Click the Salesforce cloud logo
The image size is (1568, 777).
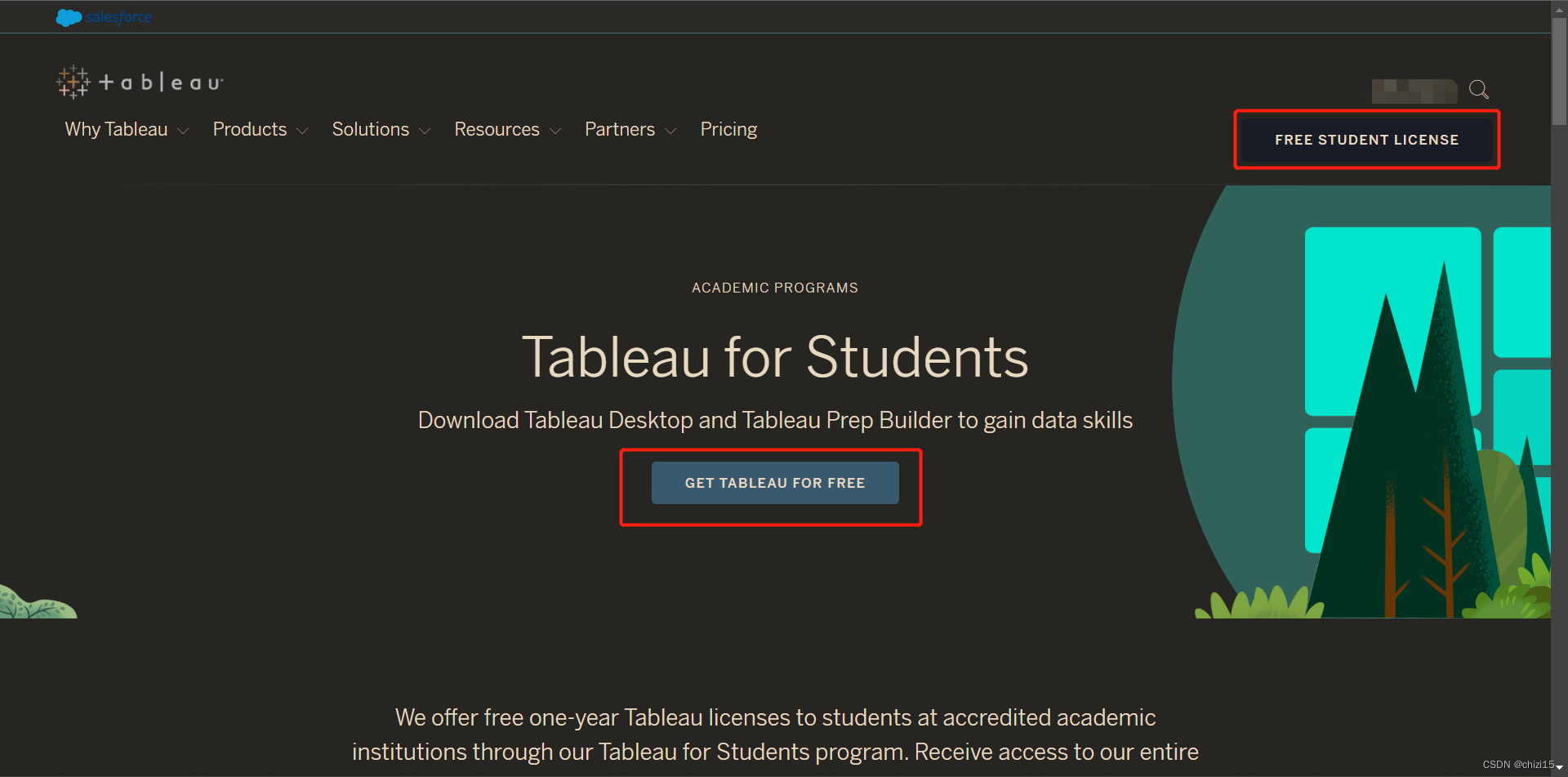point(69,17)
